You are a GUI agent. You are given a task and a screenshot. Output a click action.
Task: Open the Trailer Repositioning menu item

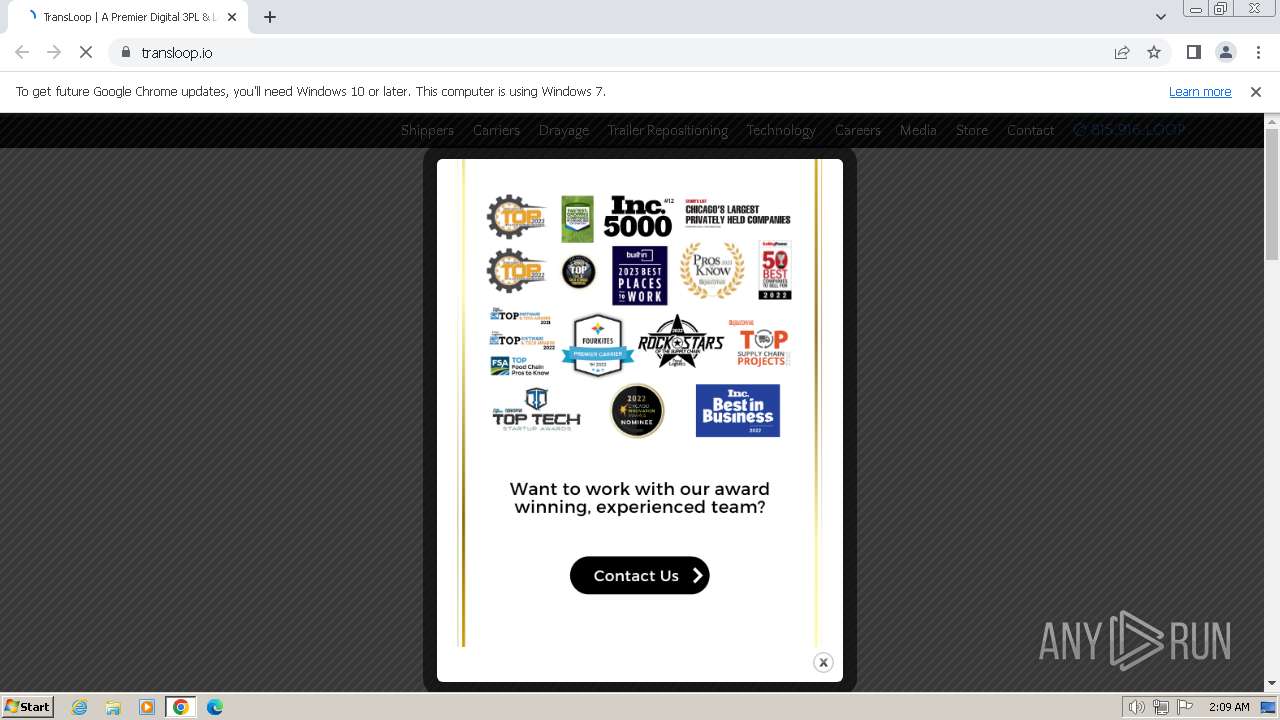(668, 130)
